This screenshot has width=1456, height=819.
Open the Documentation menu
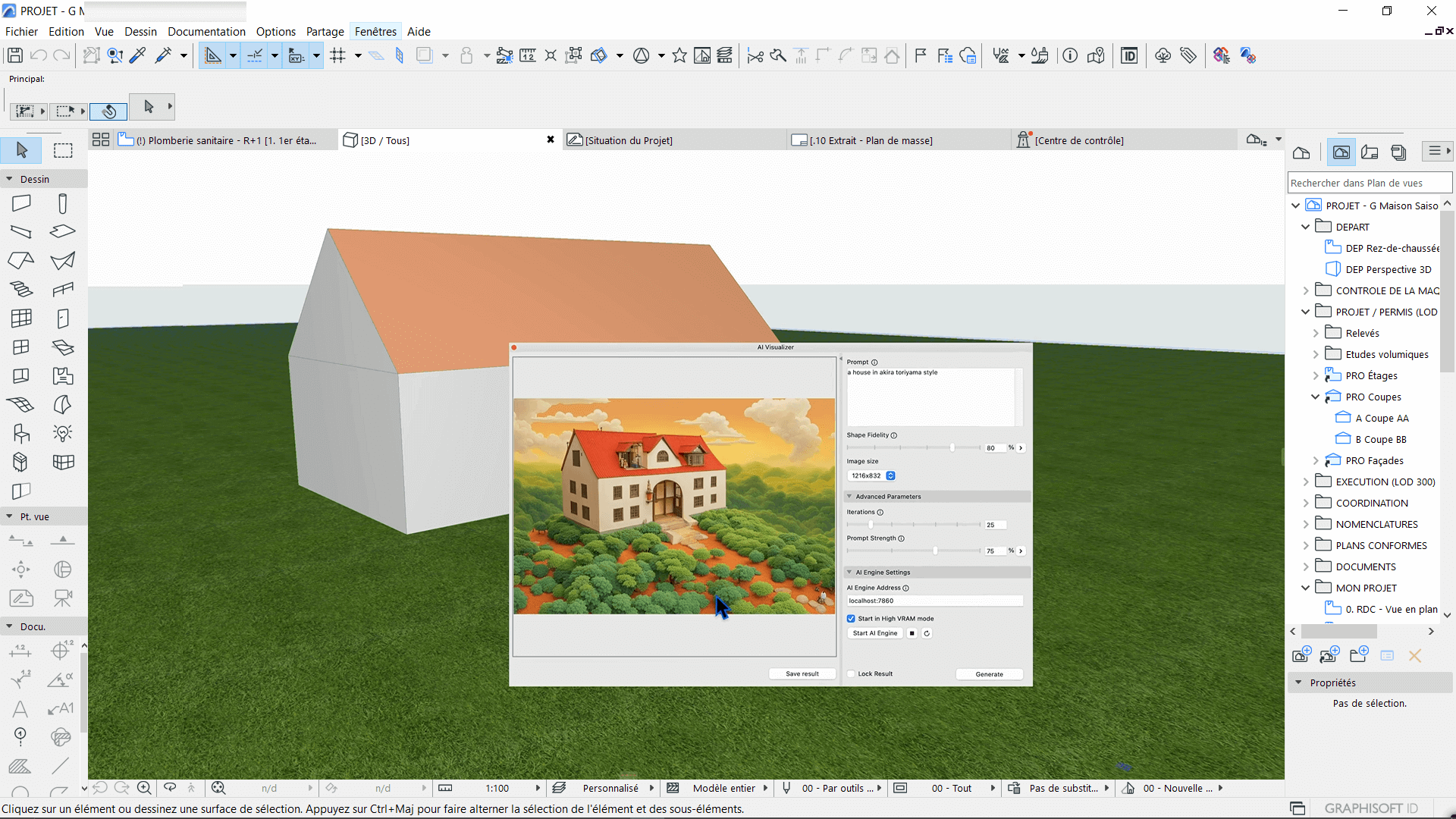pyautogui.click(x=206, y=31)
